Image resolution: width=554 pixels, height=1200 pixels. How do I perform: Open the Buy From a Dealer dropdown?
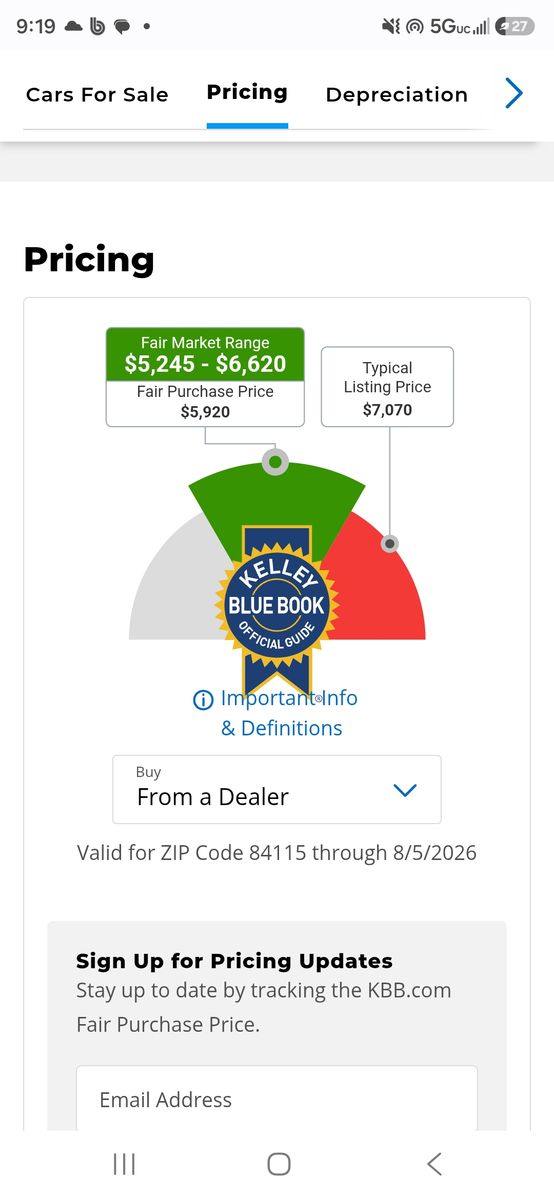277,789
